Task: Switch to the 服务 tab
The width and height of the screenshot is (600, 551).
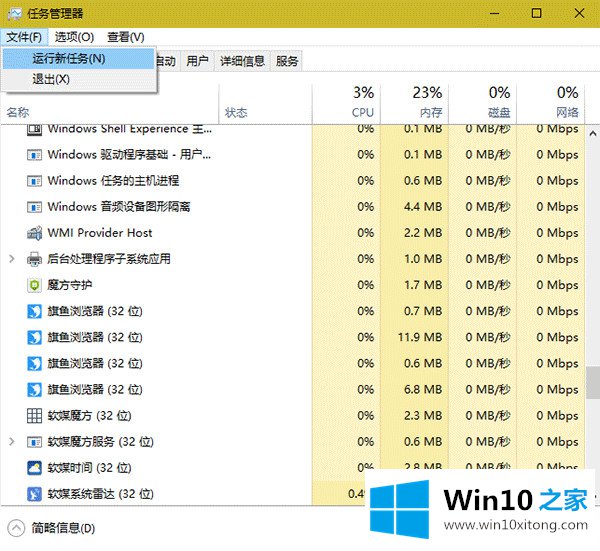Action: pos(287,61)
